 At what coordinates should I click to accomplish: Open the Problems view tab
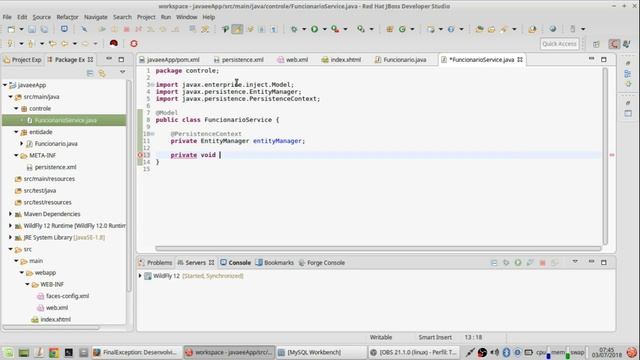[155, 262]
